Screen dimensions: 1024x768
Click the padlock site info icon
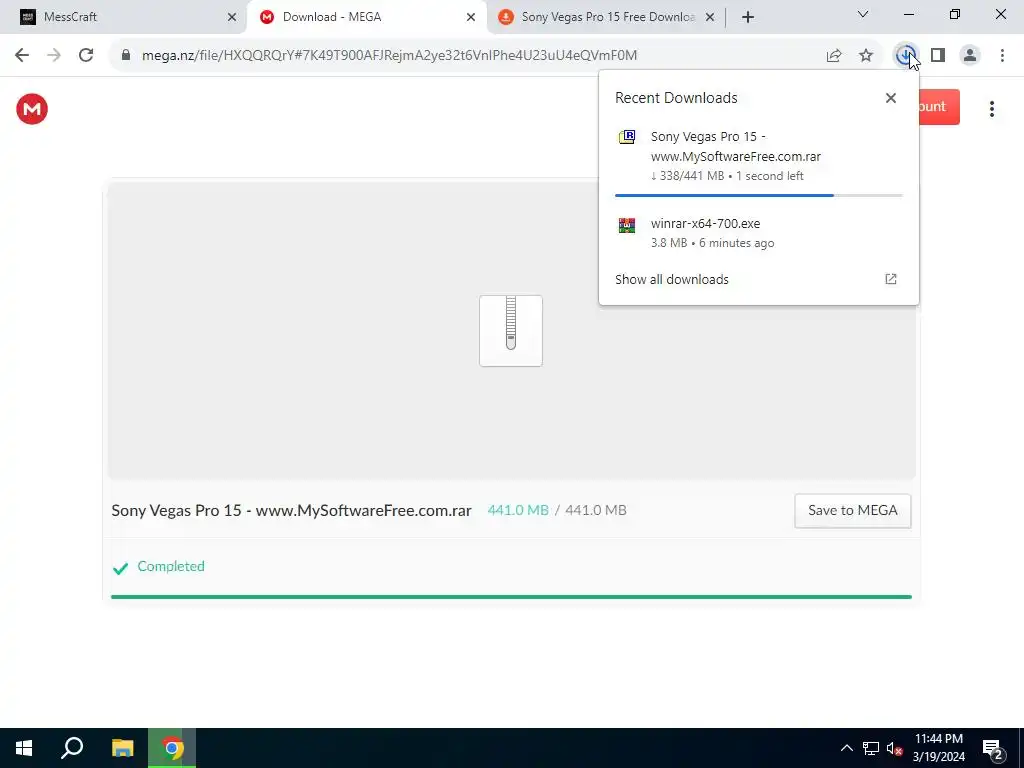[126, 56]
